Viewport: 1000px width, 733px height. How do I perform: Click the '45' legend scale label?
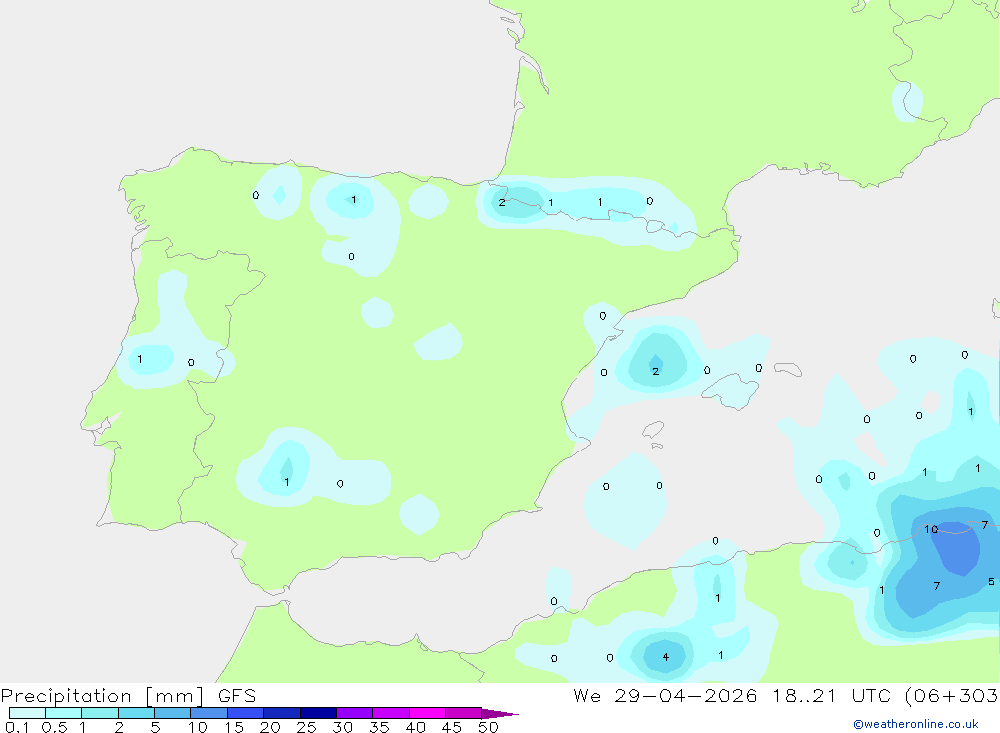pos(452,727)
